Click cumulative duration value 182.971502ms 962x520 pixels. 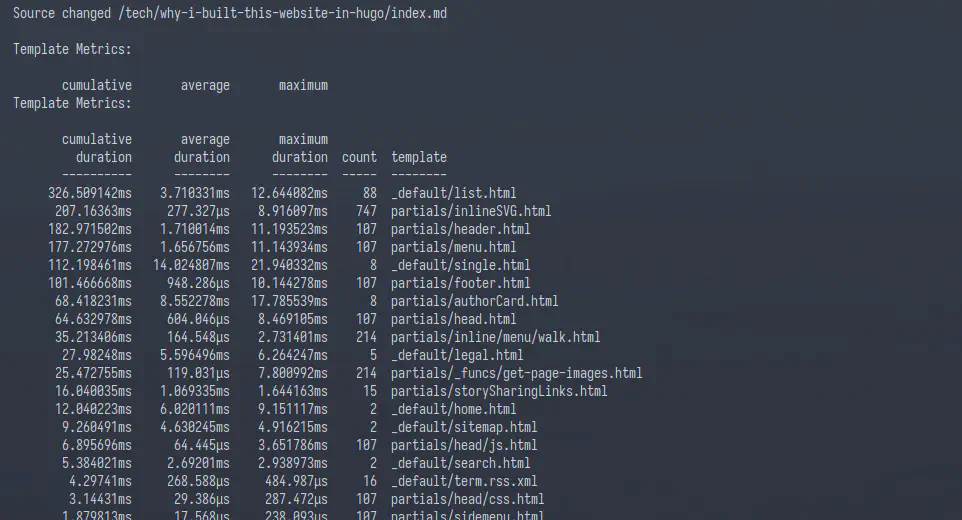[x=90, y=229]
